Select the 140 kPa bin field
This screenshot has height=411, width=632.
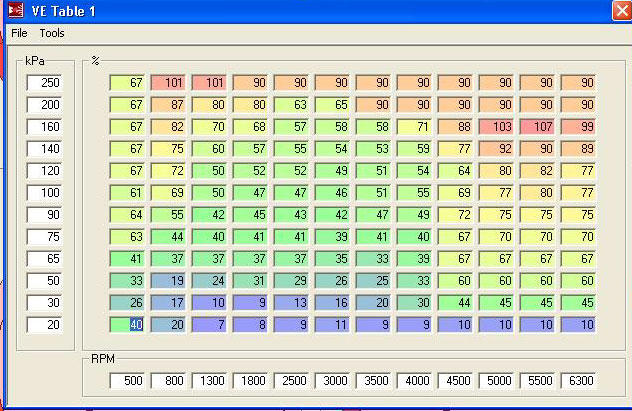[x=45, y=149]
